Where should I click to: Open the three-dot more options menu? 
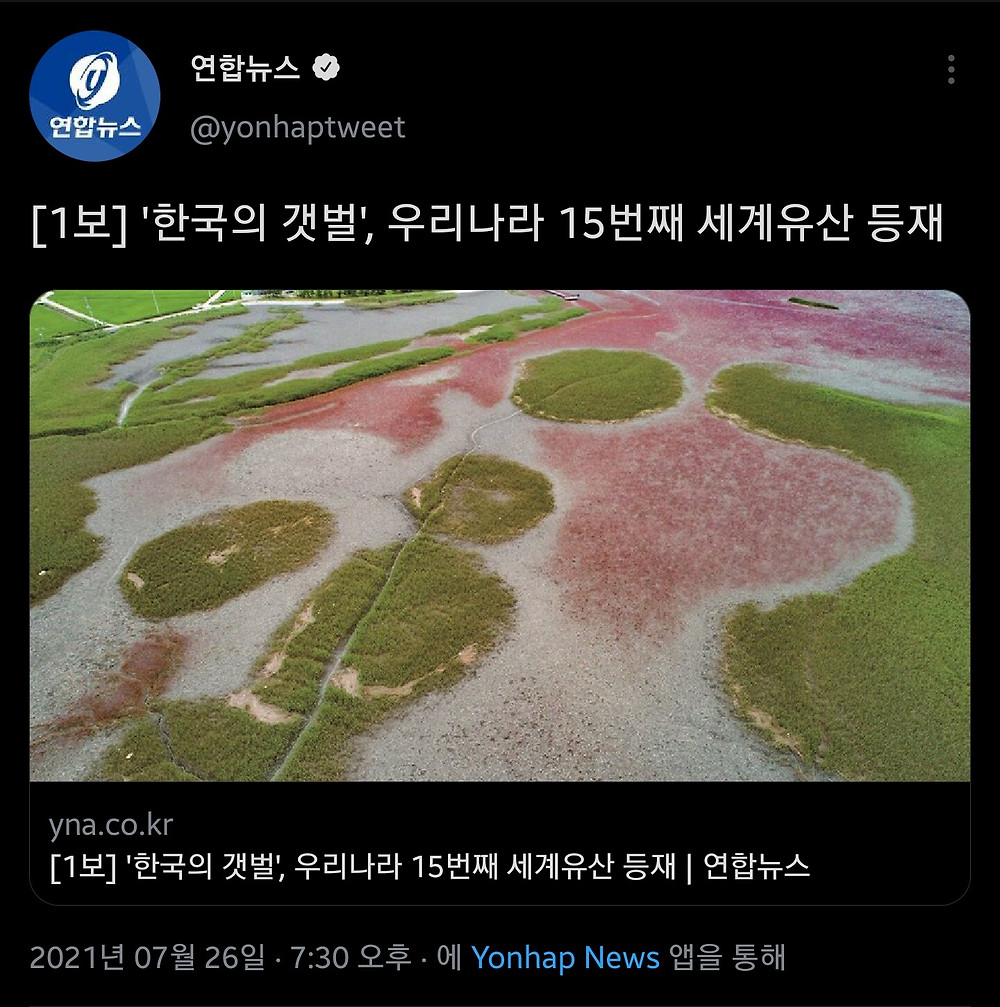point(951,69)
